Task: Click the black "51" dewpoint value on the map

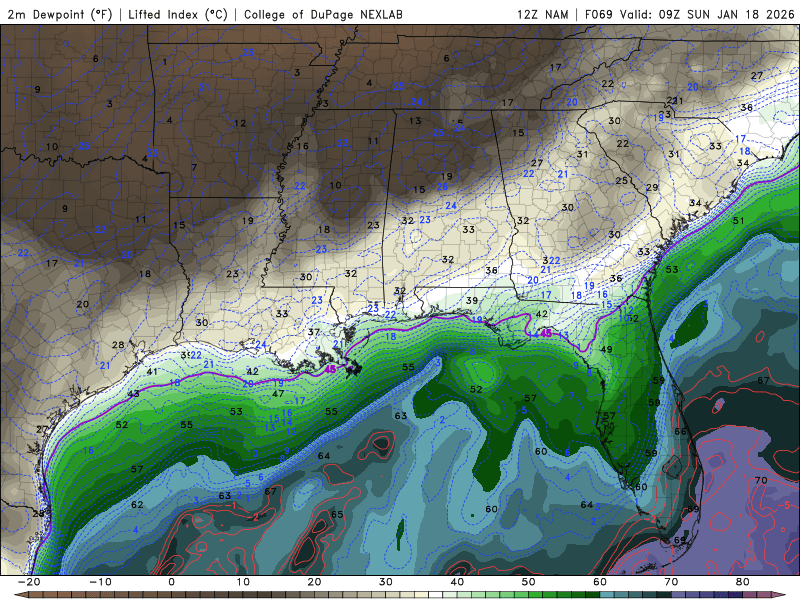Action: click(738, 220)
